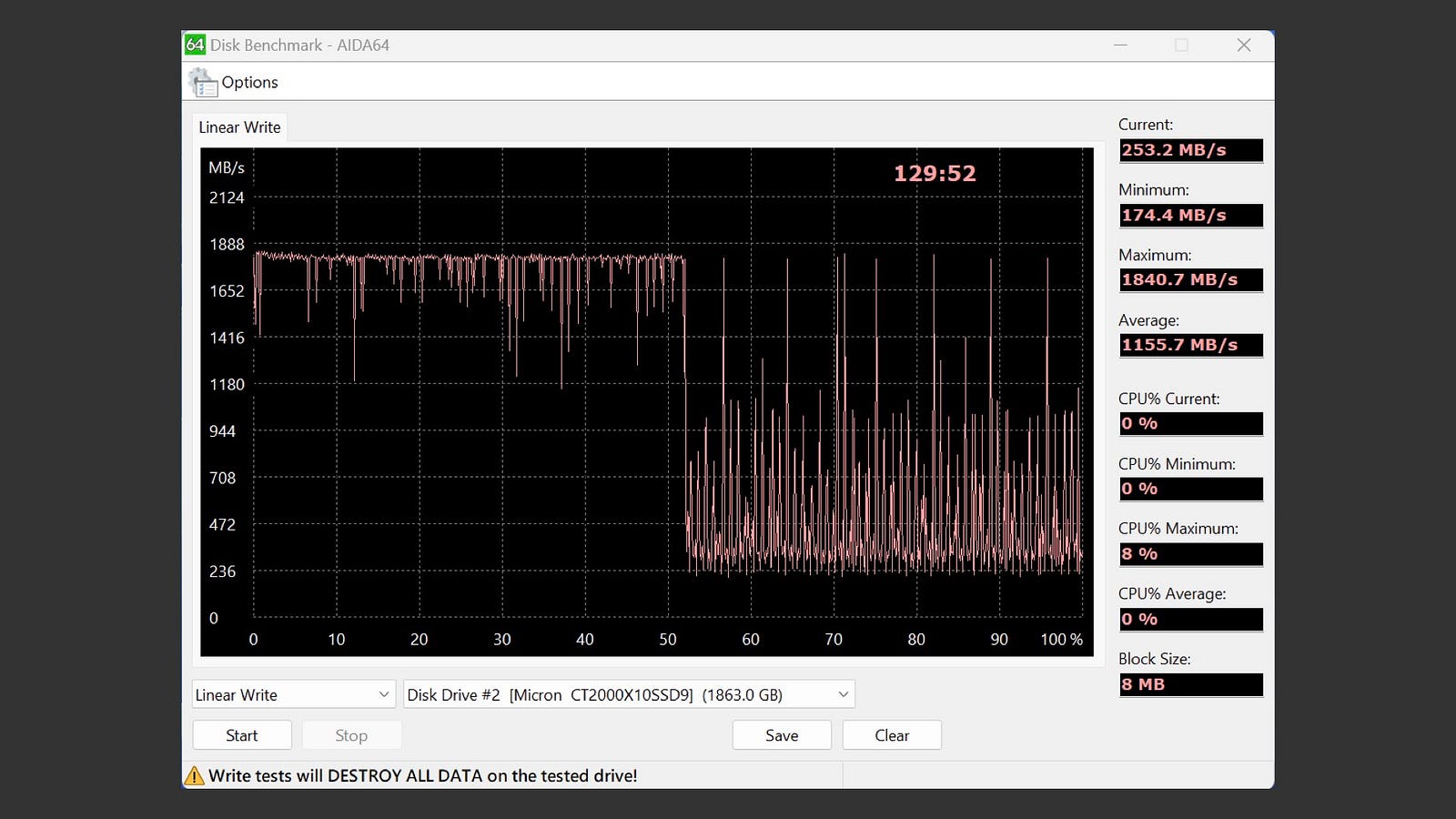The height and width of the screenshot is (819, 1456).
Task: Select the Linear Write tab
Action: point(239,127)
